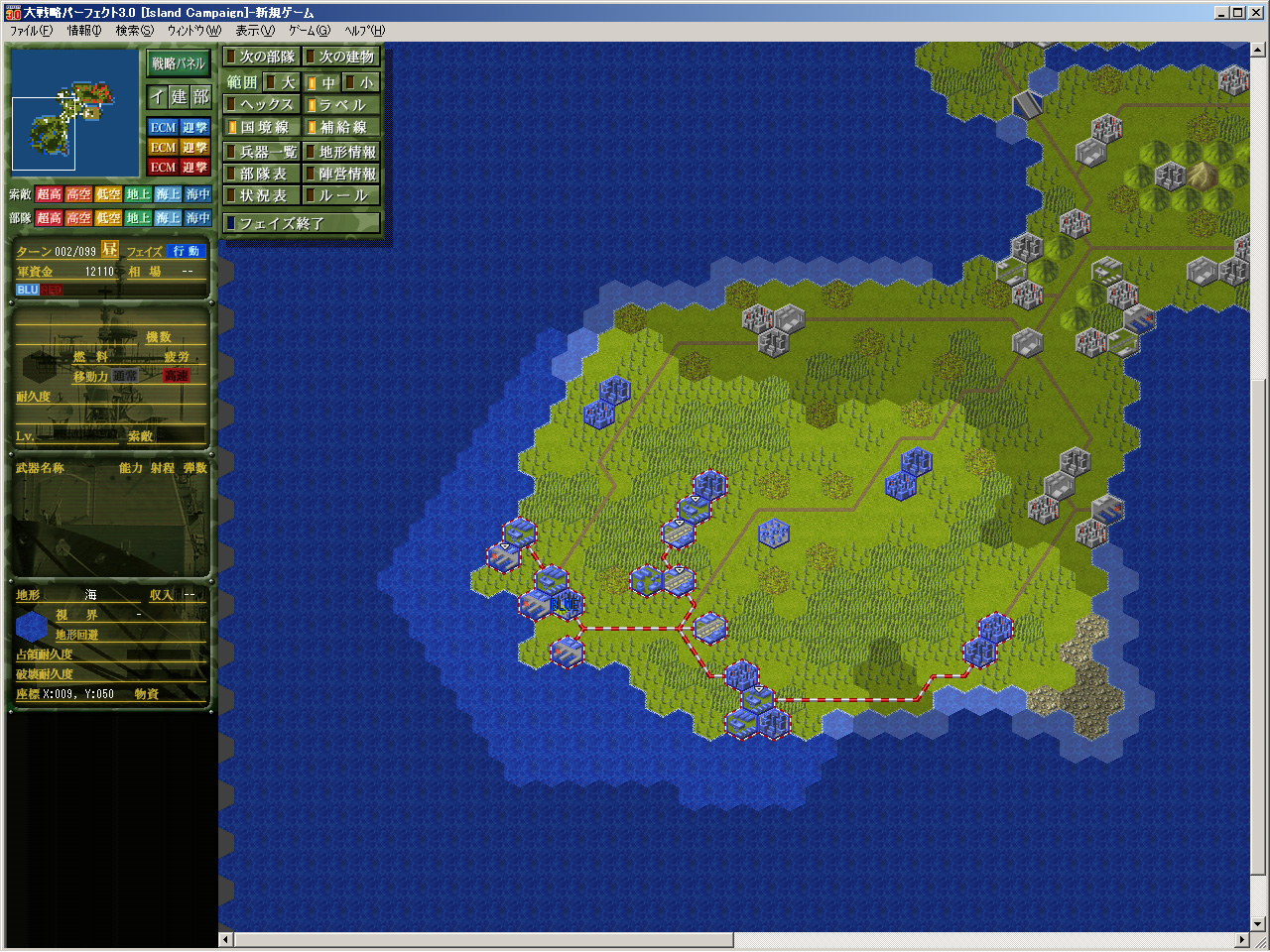Toggle the 国境線 border line display
Screen dimensions: 1270x952
(x=261, y=127)
